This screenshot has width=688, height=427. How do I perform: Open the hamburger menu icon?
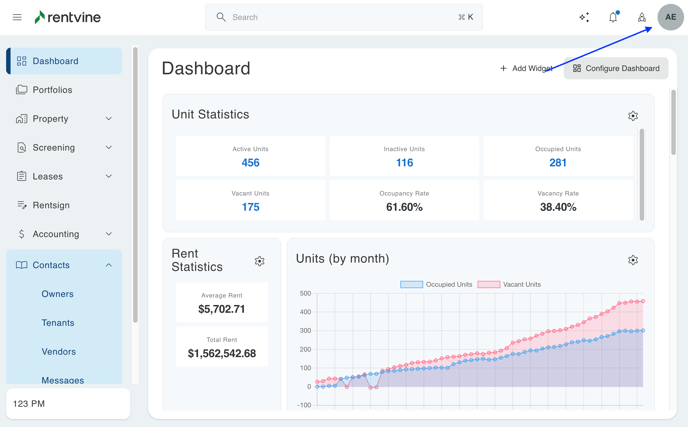(x=17, y=17)
